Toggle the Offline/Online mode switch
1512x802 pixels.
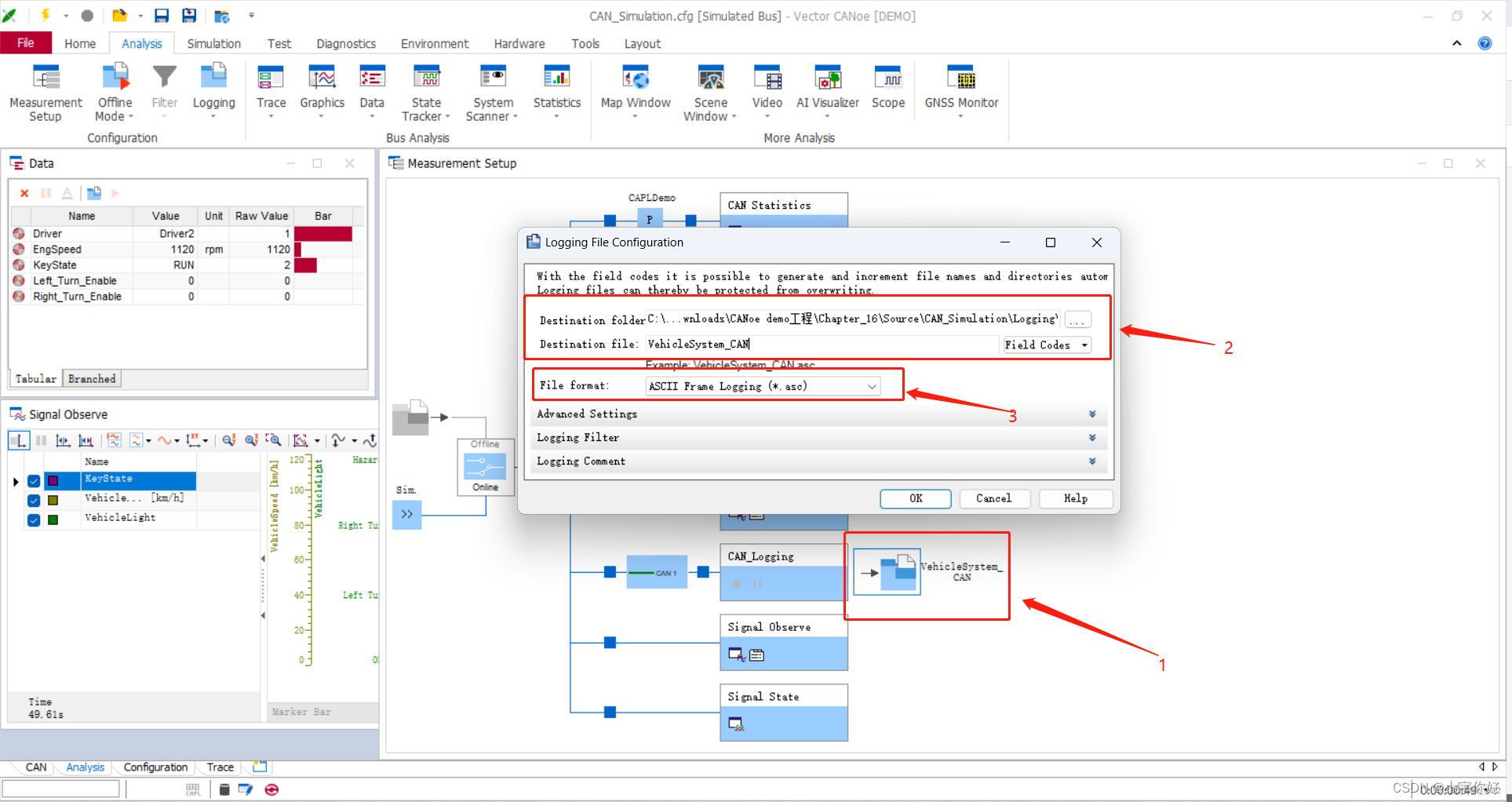[x=486, y=468]
